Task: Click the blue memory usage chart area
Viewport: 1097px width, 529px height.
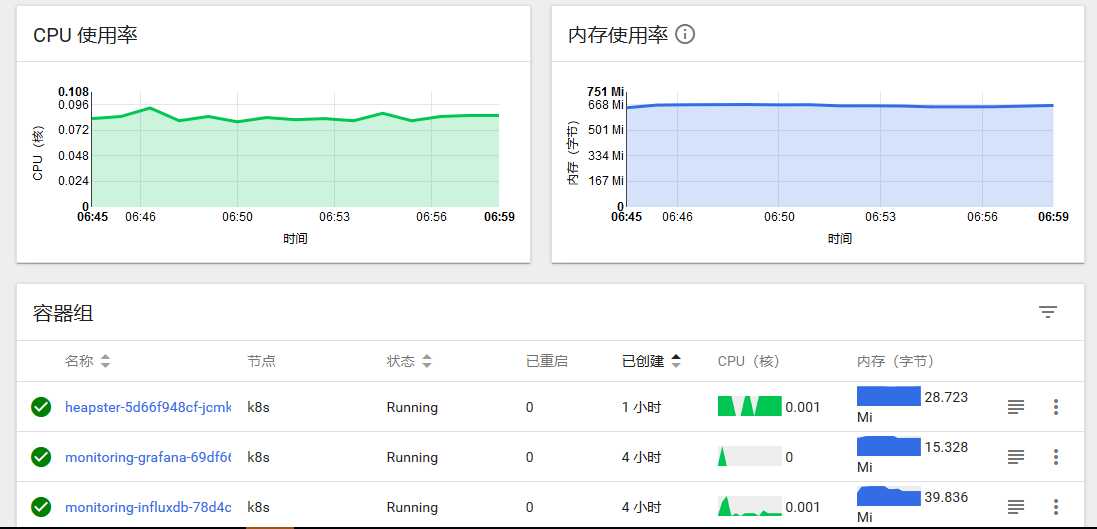Action: pyautogui.click(x=840, y=155)
